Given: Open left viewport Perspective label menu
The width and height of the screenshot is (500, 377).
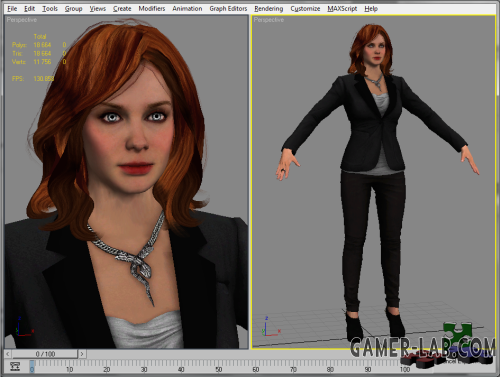Looking at the screenshot, I should point(22,20).
